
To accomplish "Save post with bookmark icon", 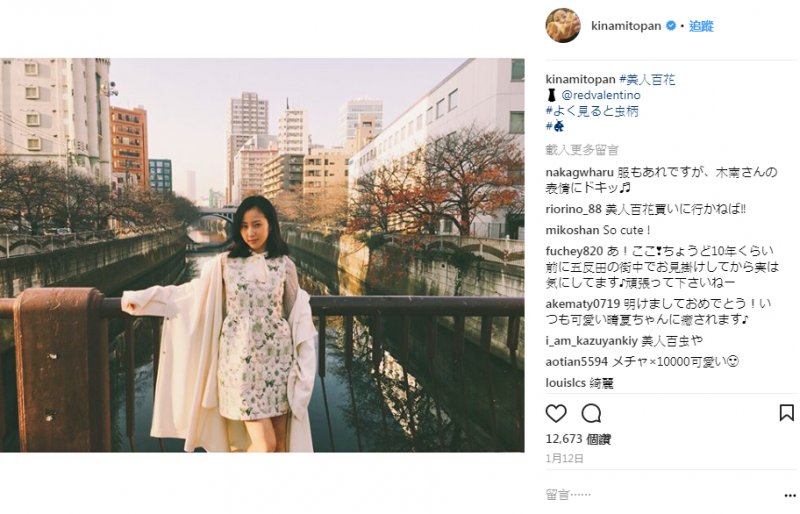I will pos(786,413).
